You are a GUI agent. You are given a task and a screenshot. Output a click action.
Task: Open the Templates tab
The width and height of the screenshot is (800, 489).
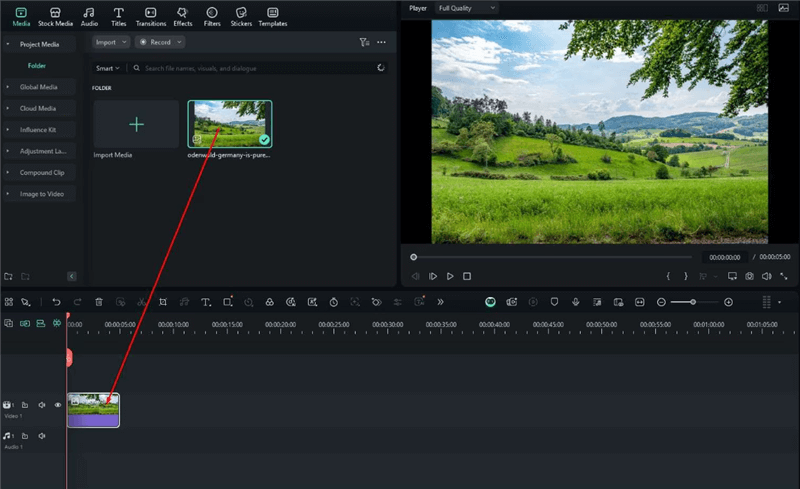click(272, 17)
